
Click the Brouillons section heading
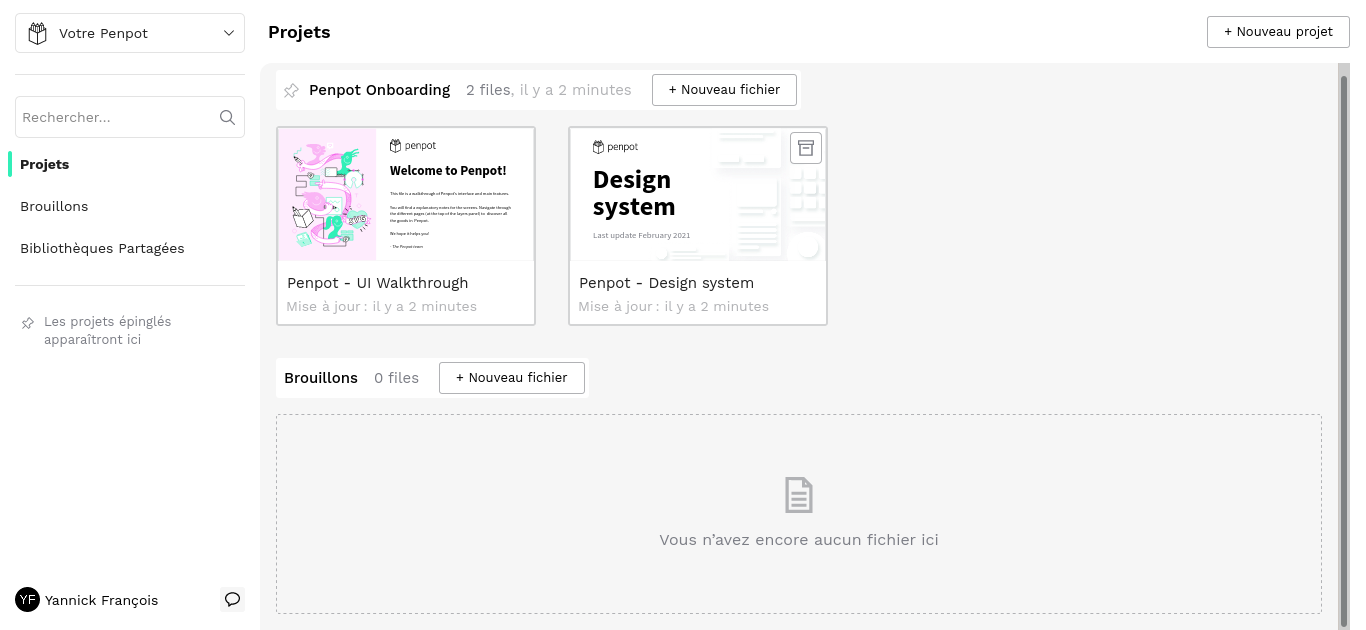(321, 378)
